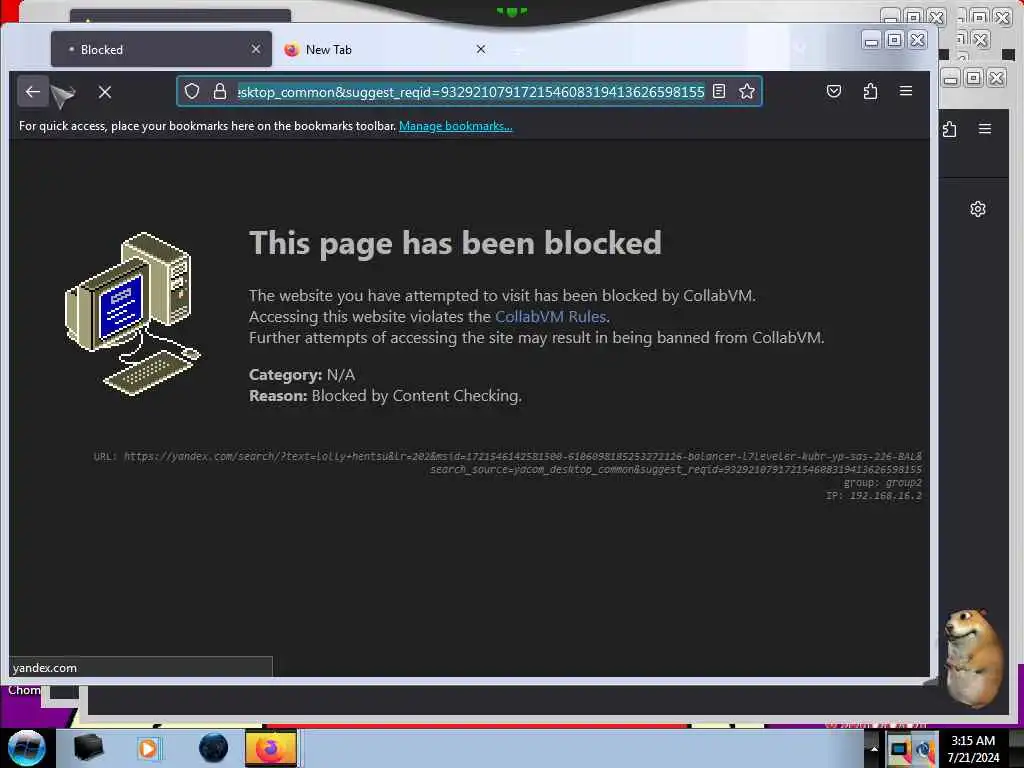
Task: Select the blocked page heading text
Action: coord(455,243)
